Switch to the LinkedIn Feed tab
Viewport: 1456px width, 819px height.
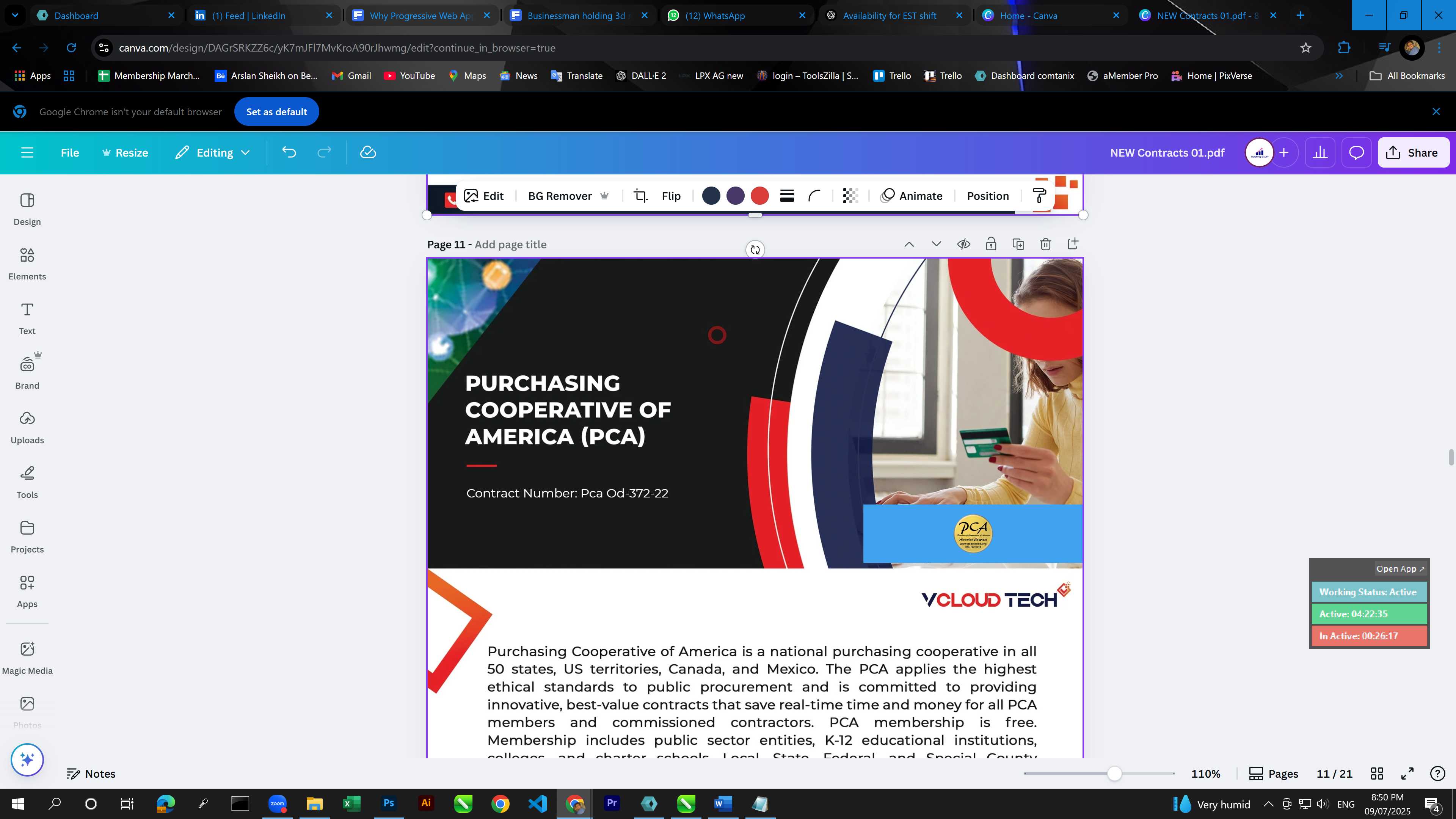click(x=264, y=15)
